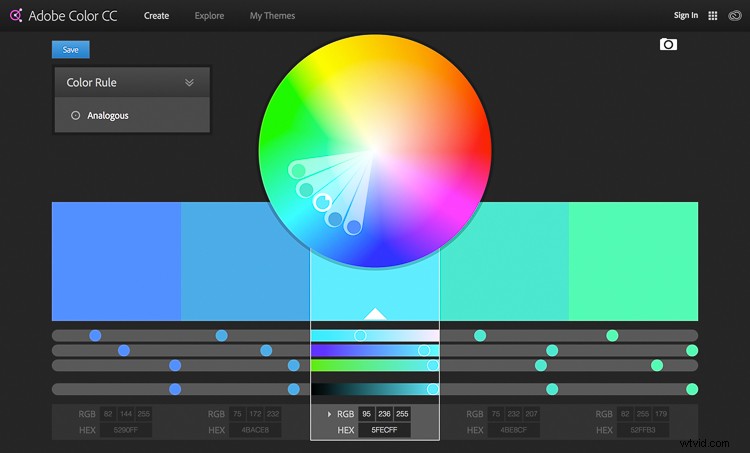Image resolution: width=750 pixels, height=453 pixels.
Task: Click the camera create-from-image icon
Action: pos(668,45)
